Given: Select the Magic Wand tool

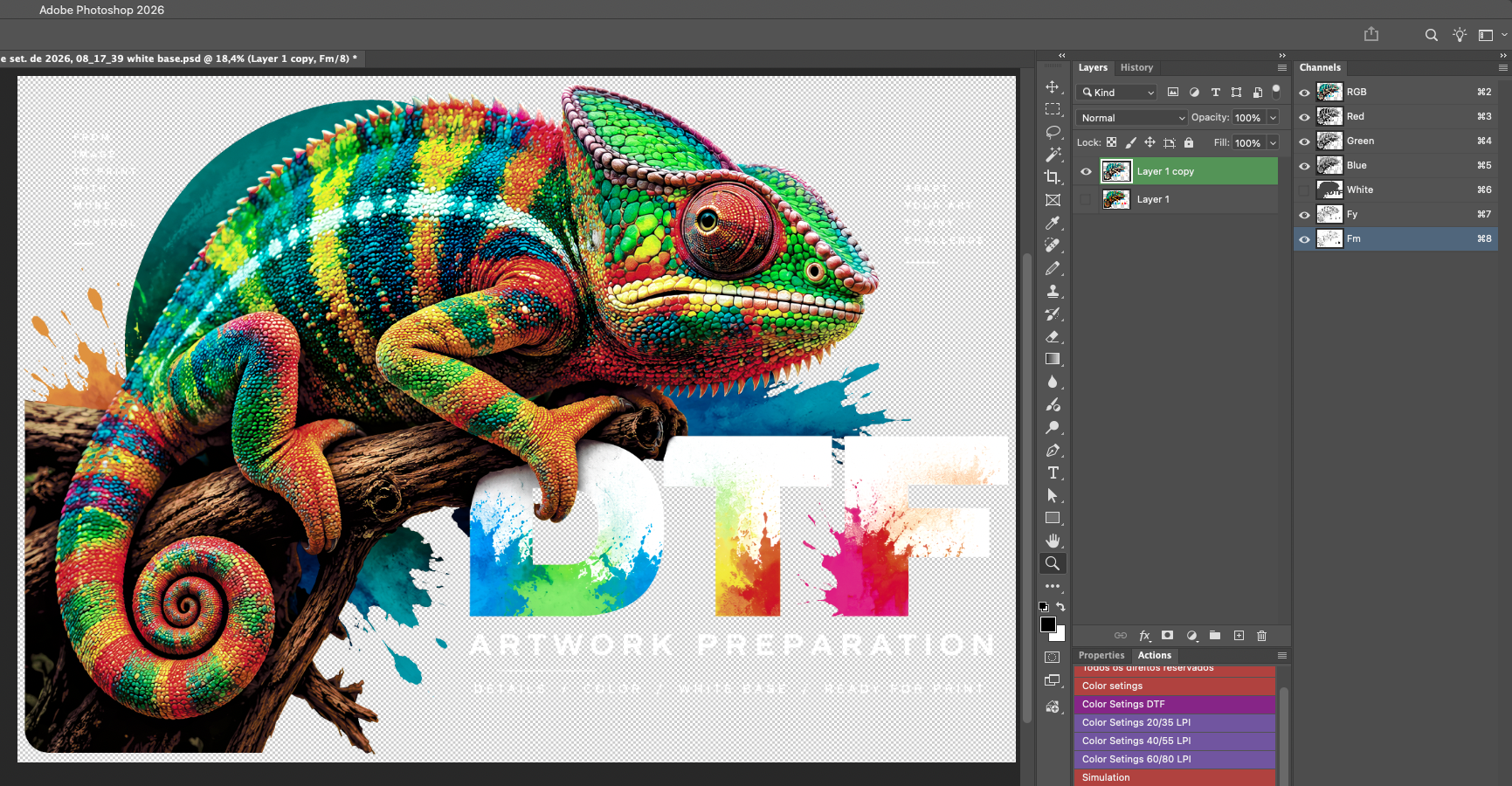Looking at the screenshot, I should click(1053, 155).
